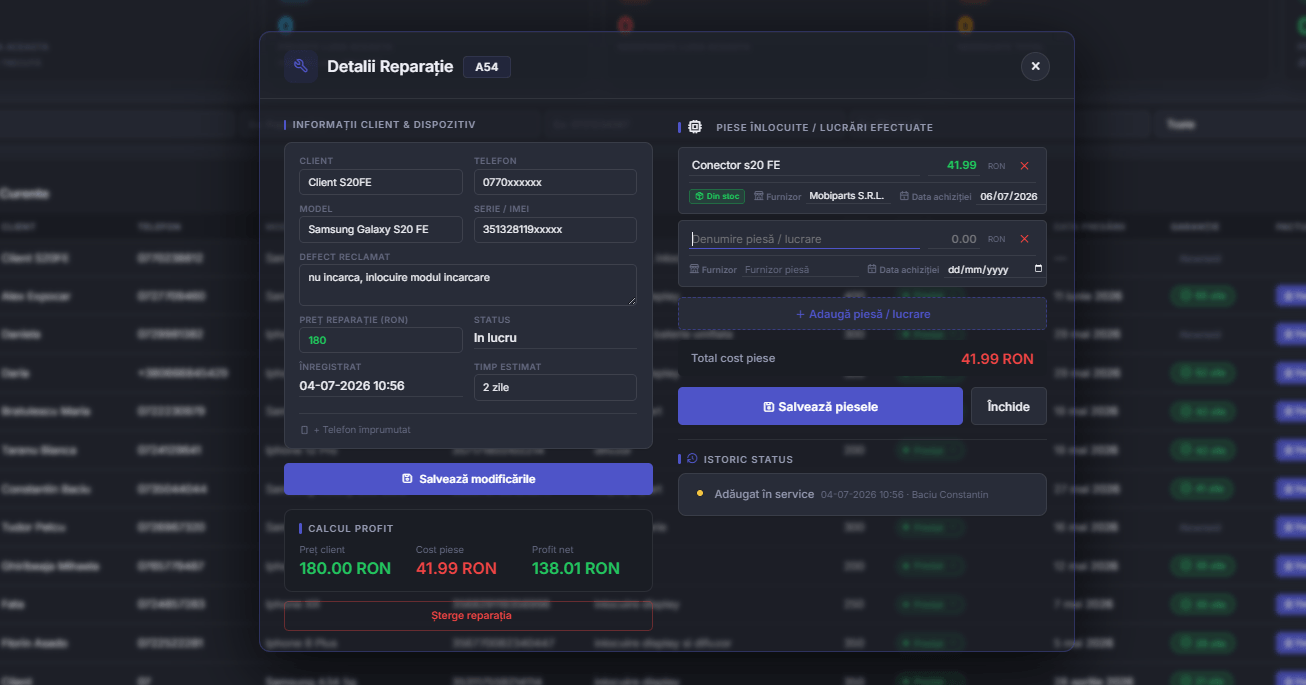
Task: Click the Înregistrat value 04-07-2026 10:56
Action: [x=352, y=385]
